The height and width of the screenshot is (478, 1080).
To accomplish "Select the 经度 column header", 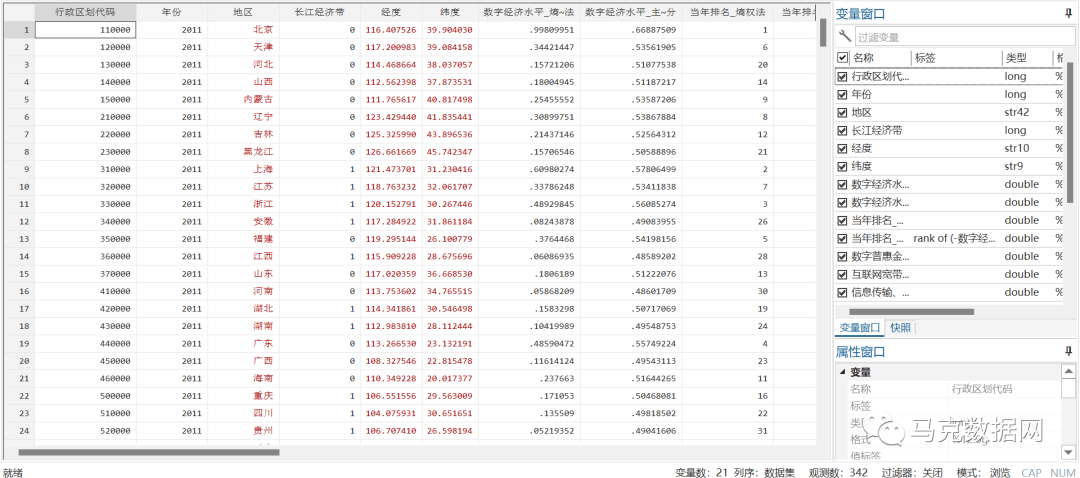I will 391,12.
